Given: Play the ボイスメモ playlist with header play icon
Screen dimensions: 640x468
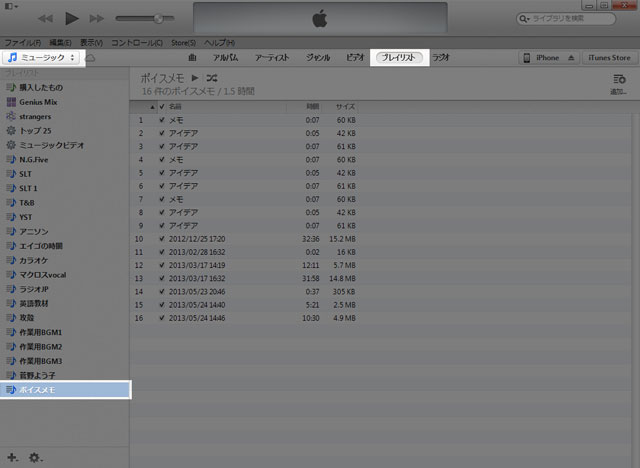Looking at the screenshot, I should 195,78.
